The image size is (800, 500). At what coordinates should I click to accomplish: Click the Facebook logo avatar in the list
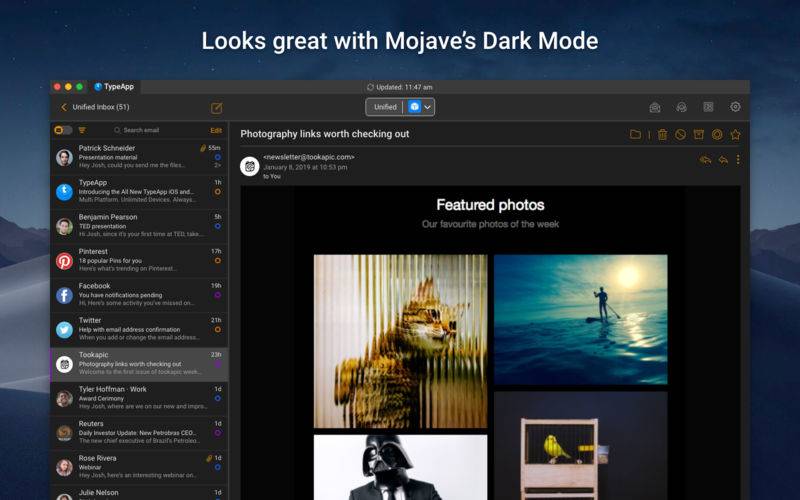pos(64,295)
